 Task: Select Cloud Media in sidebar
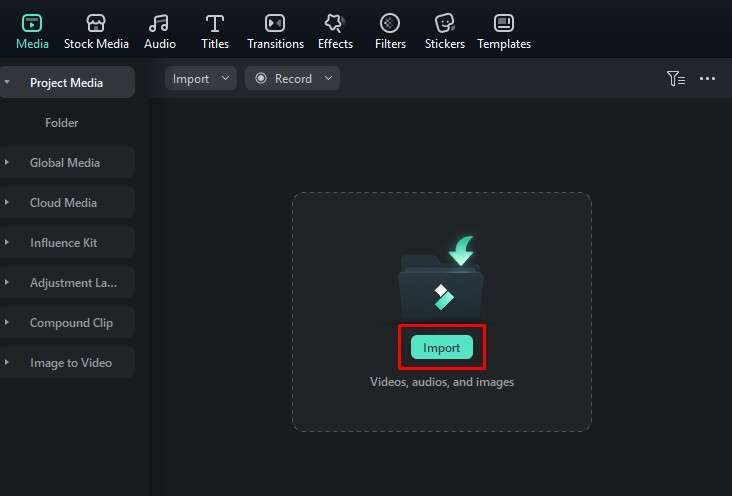[x=67, y=202]
